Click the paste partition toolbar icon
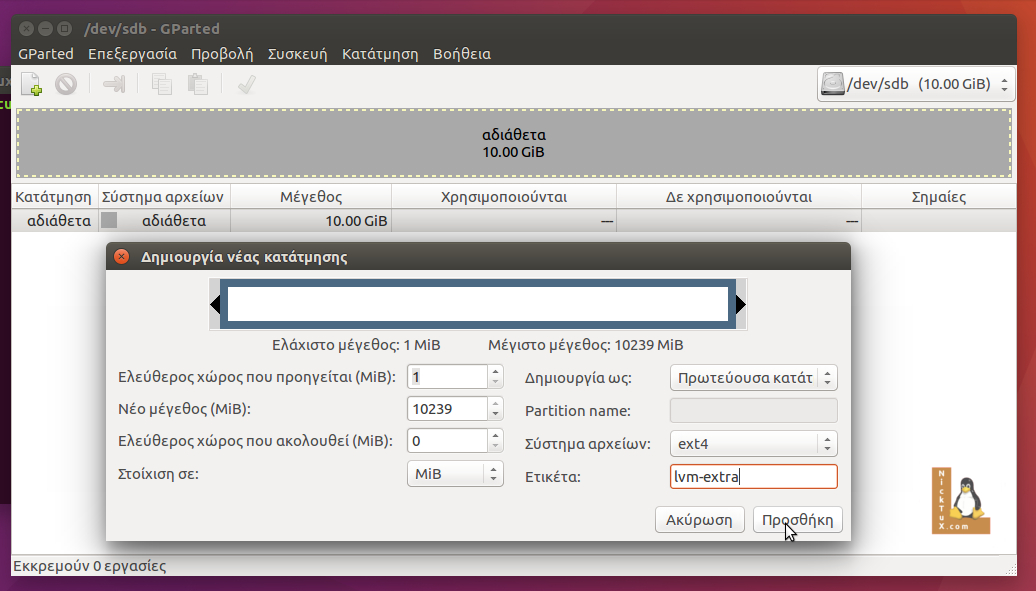The height and width of the screenshot is (591, 1036). (198, 85)
